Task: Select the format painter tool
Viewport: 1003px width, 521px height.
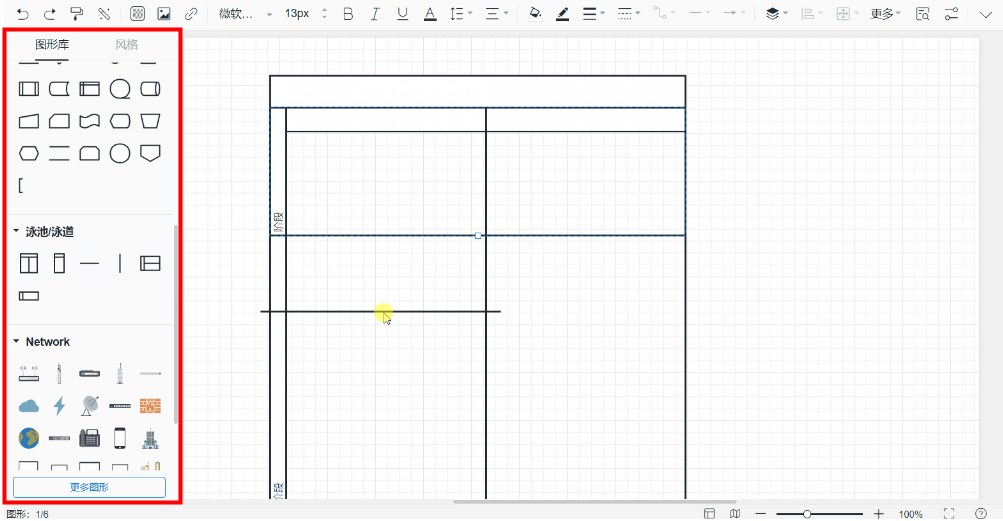Action: (77, 13)
